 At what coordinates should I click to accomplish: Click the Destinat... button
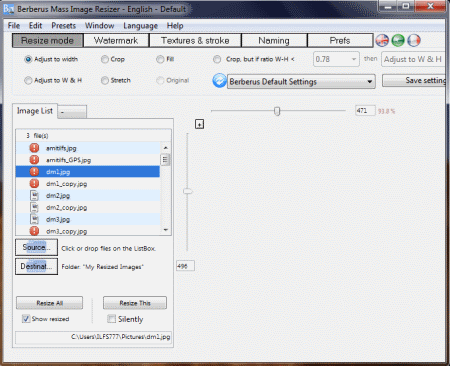36,266
